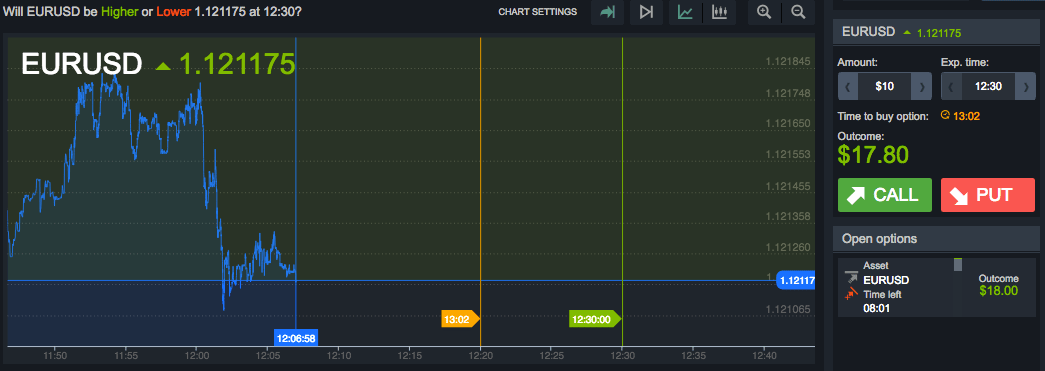
Task: Click the $18.00 open option outcome
Action: click(x=998, y=290)
